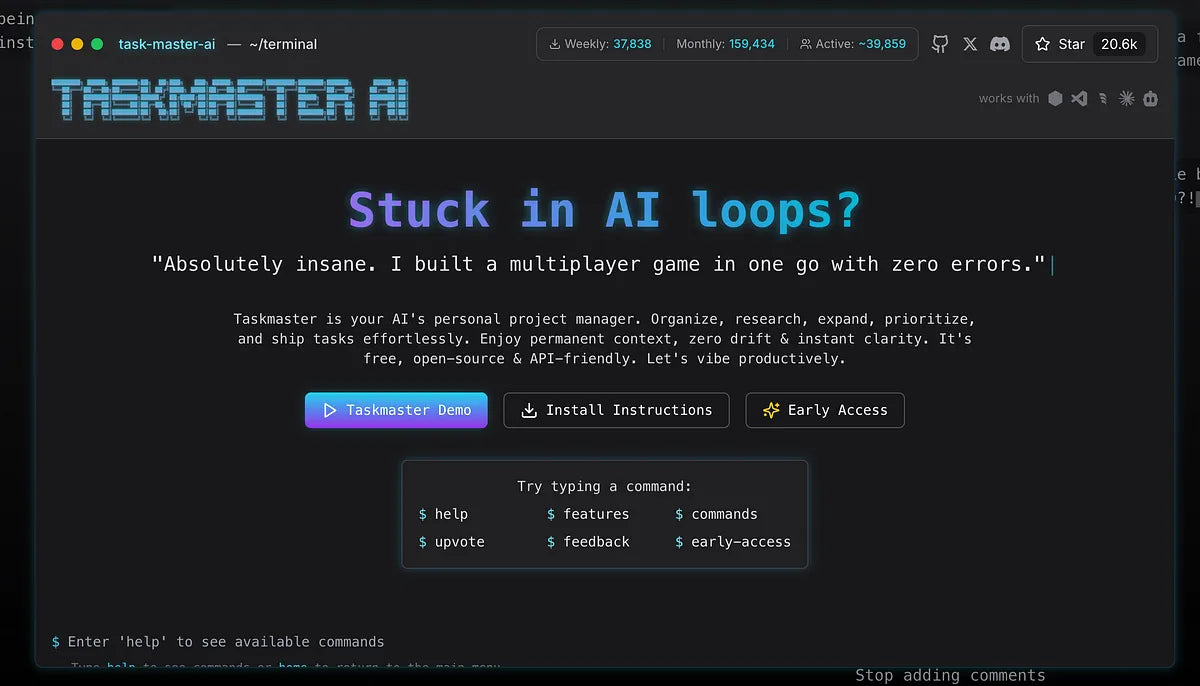Launch the Taskmaster Demo
1200x686 pixels.
tap(396, 410)
